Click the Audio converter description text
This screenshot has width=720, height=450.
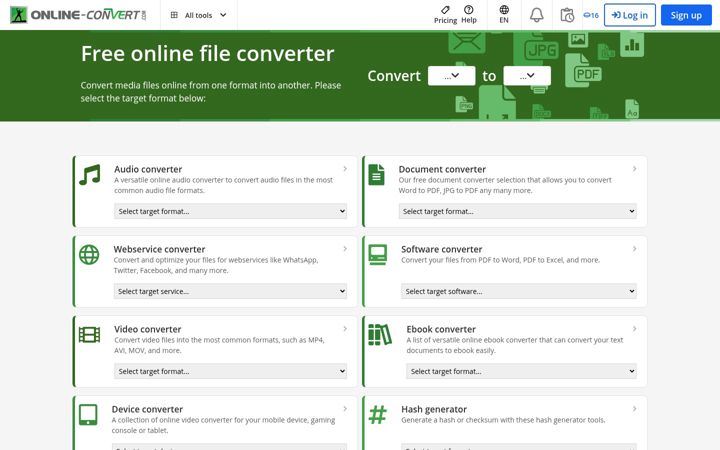[x=224, y=185]
